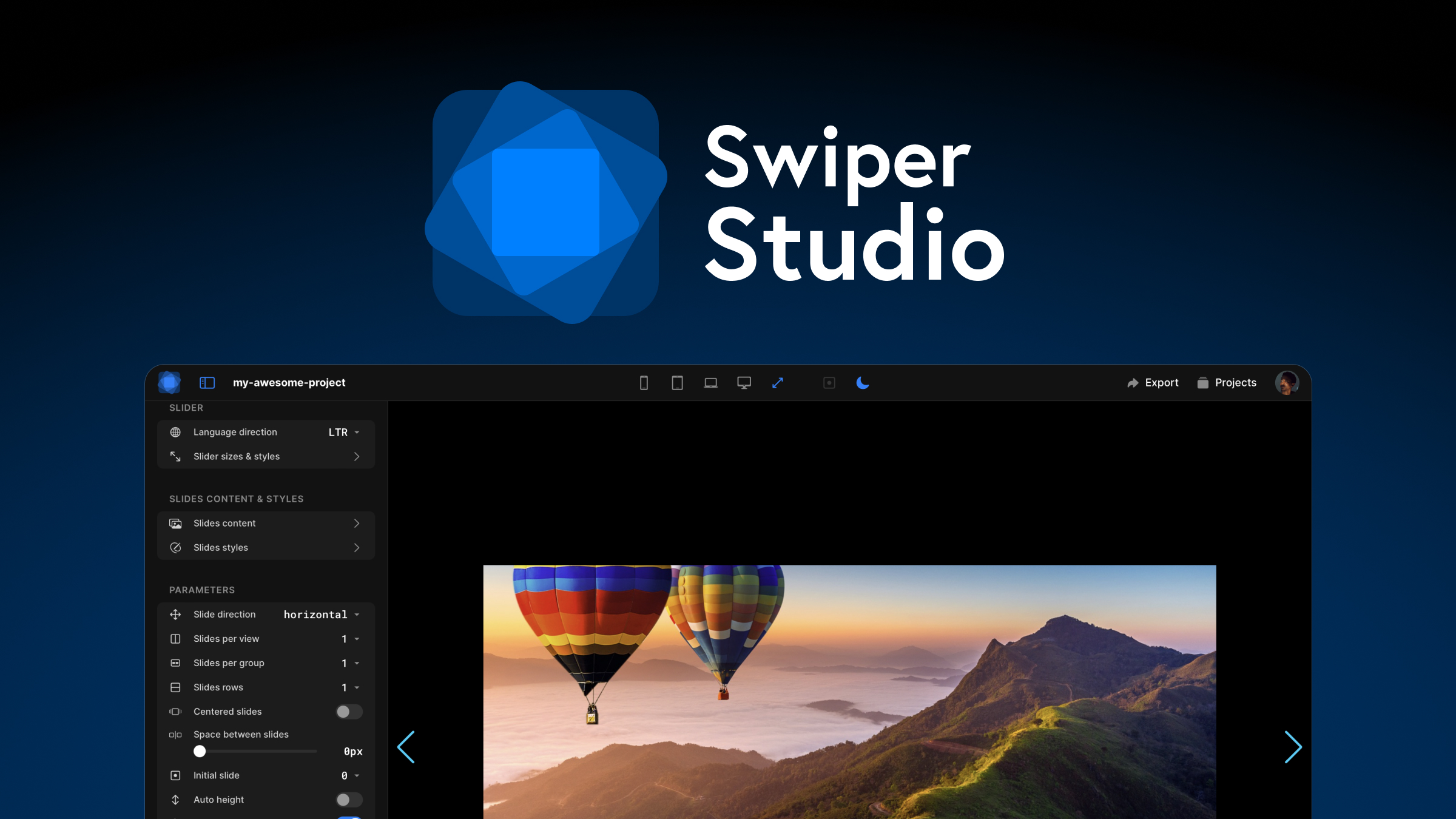
Task: Click the SLIDER section heading
Action: 186,408
